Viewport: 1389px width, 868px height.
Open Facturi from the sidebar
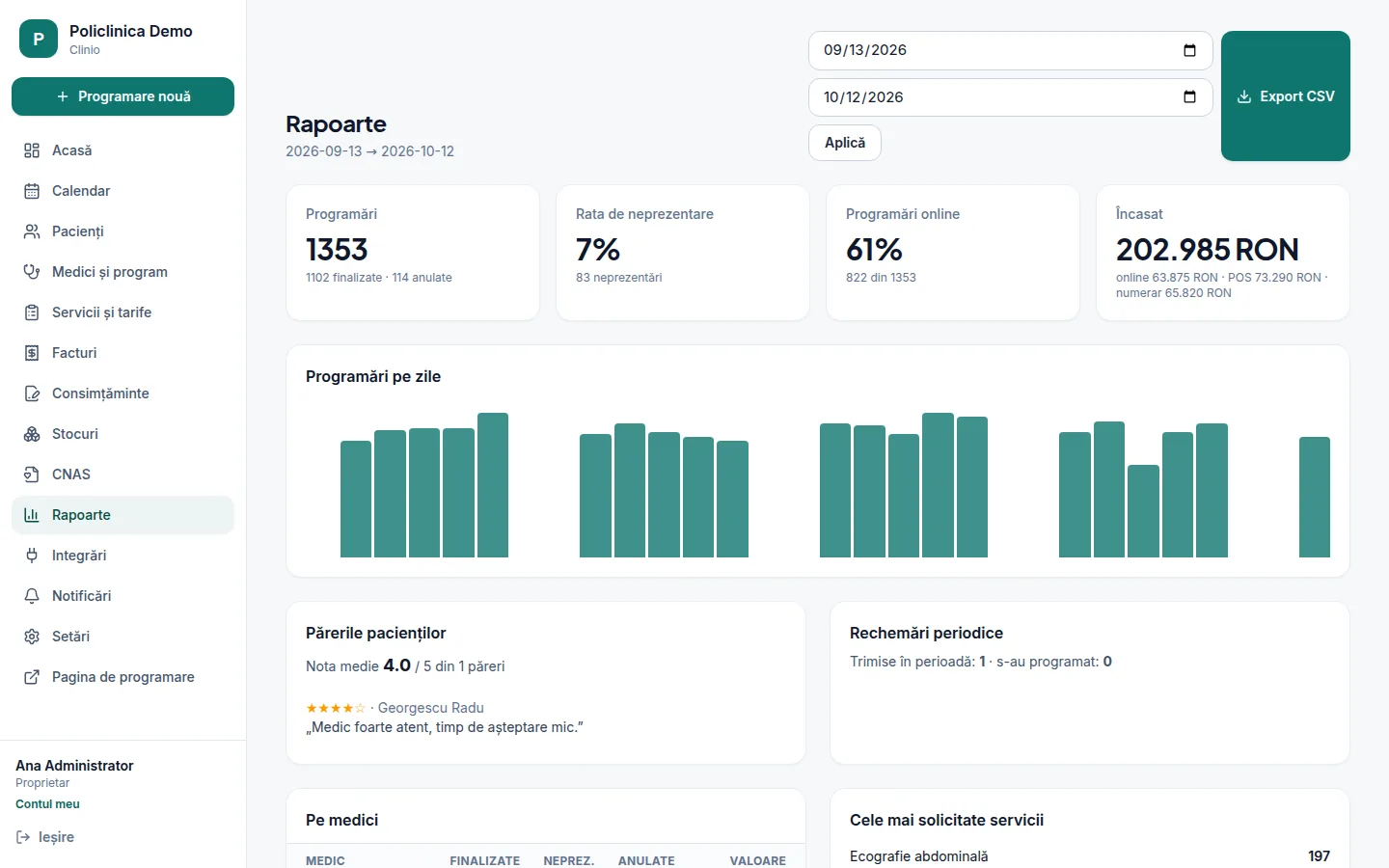(x=123, y=353)
